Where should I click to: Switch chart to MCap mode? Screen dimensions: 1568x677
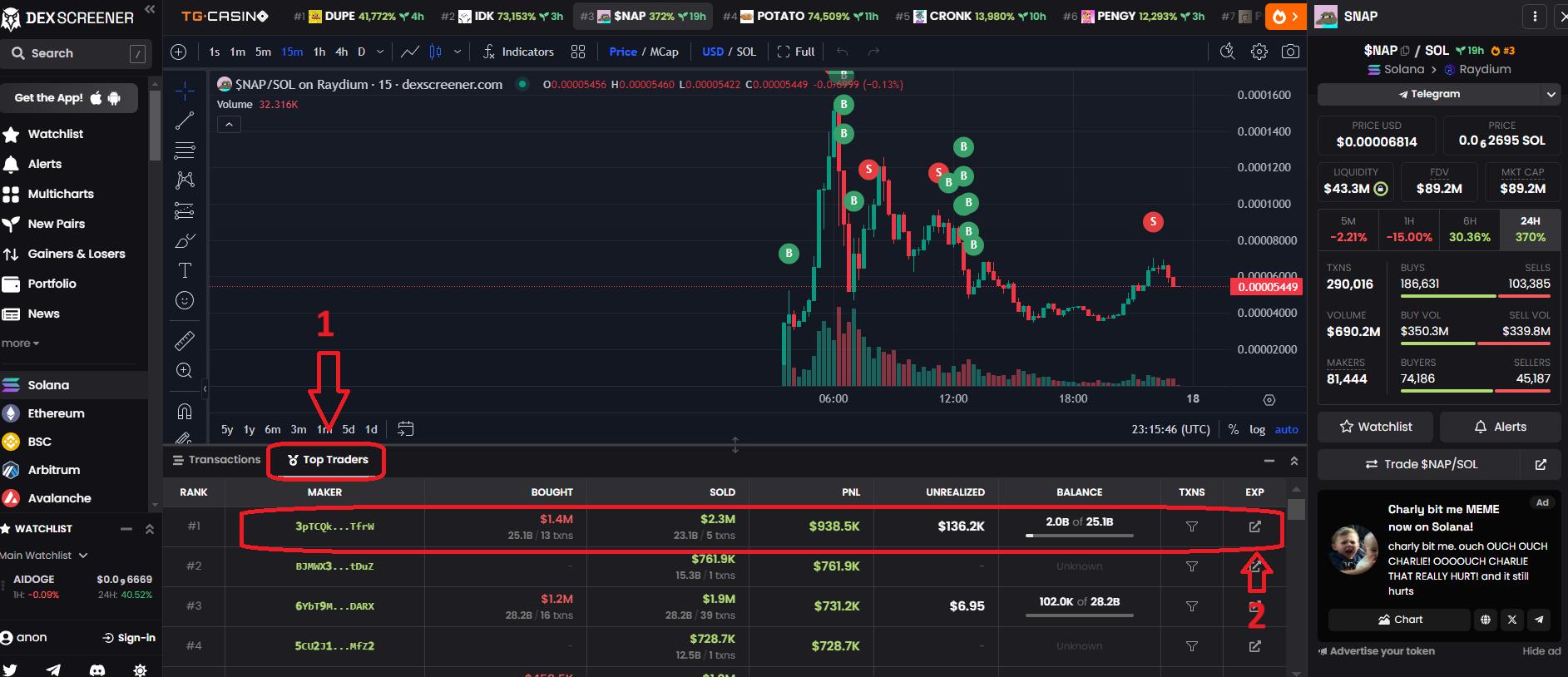click(x=664, y=52)
